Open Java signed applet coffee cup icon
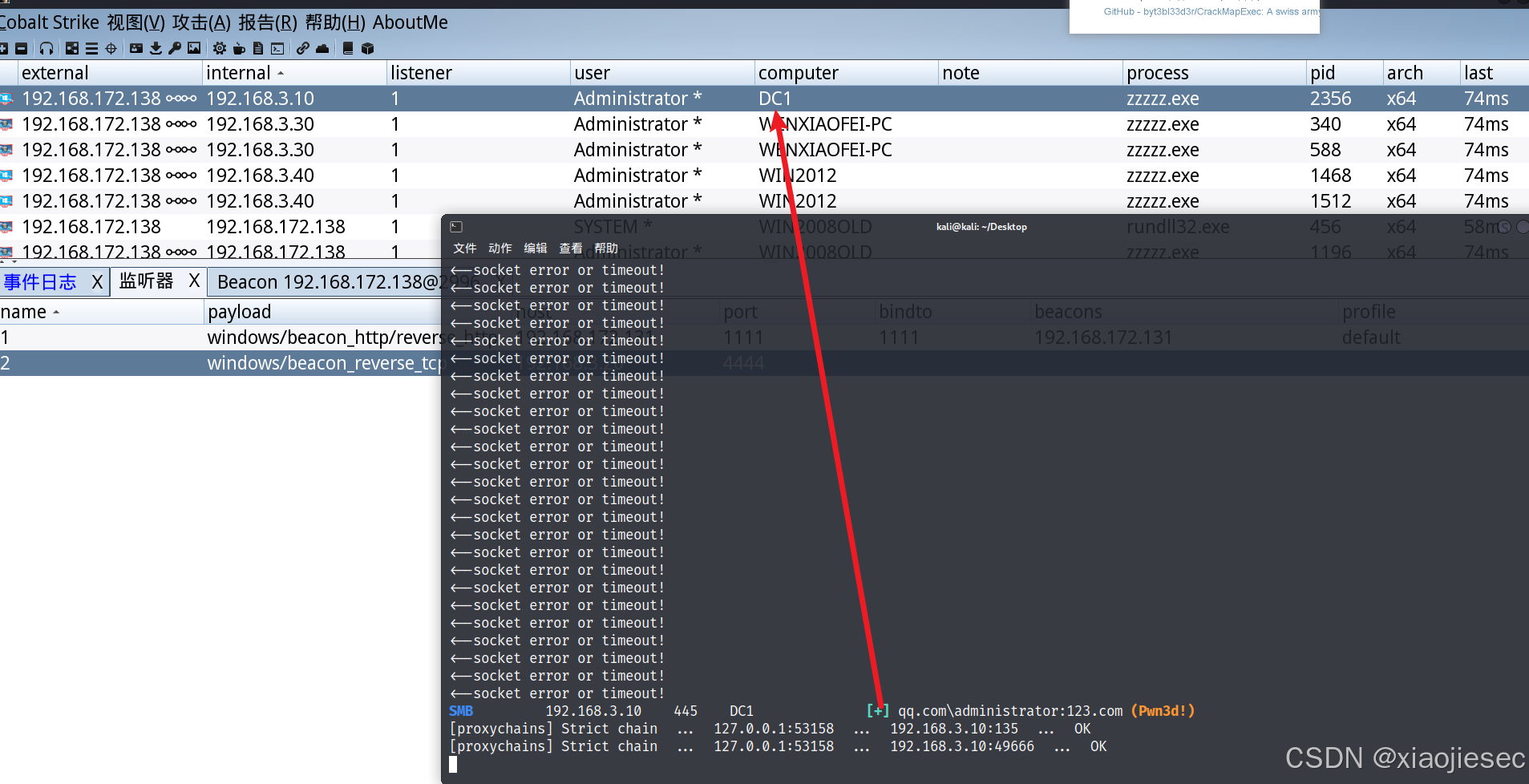 (x=238, y=49)
